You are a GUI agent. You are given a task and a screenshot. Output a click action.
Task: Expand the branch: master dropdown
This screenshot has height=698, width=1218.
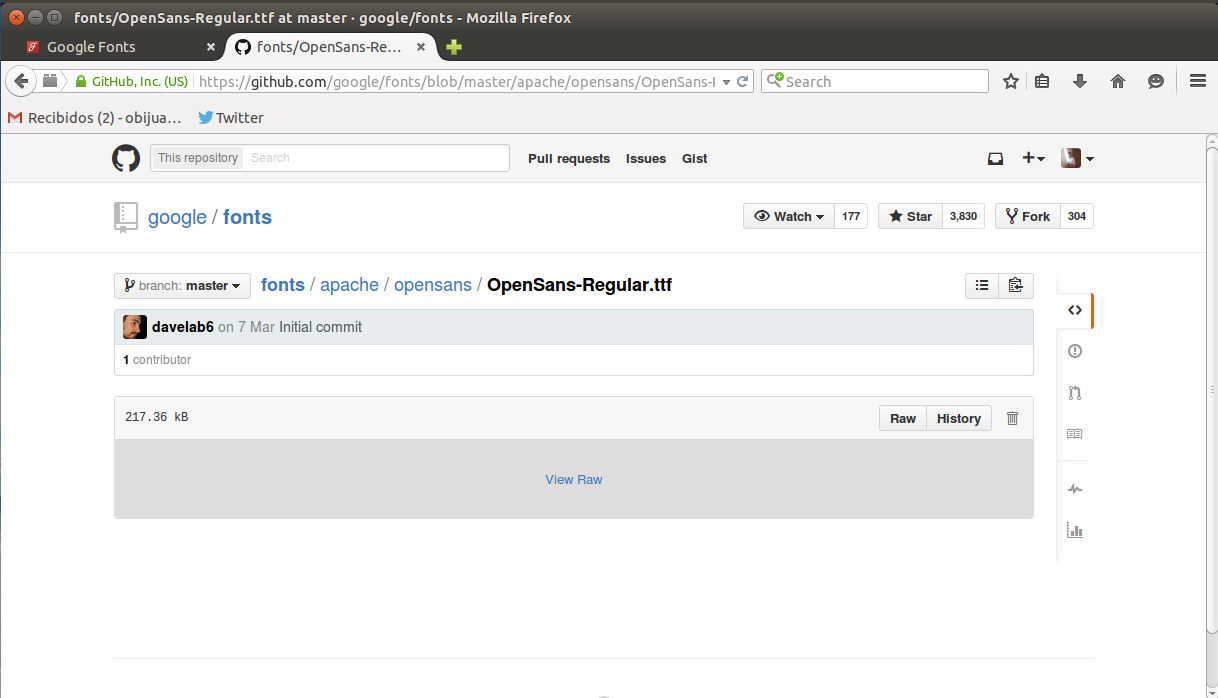tap(182, 286)
